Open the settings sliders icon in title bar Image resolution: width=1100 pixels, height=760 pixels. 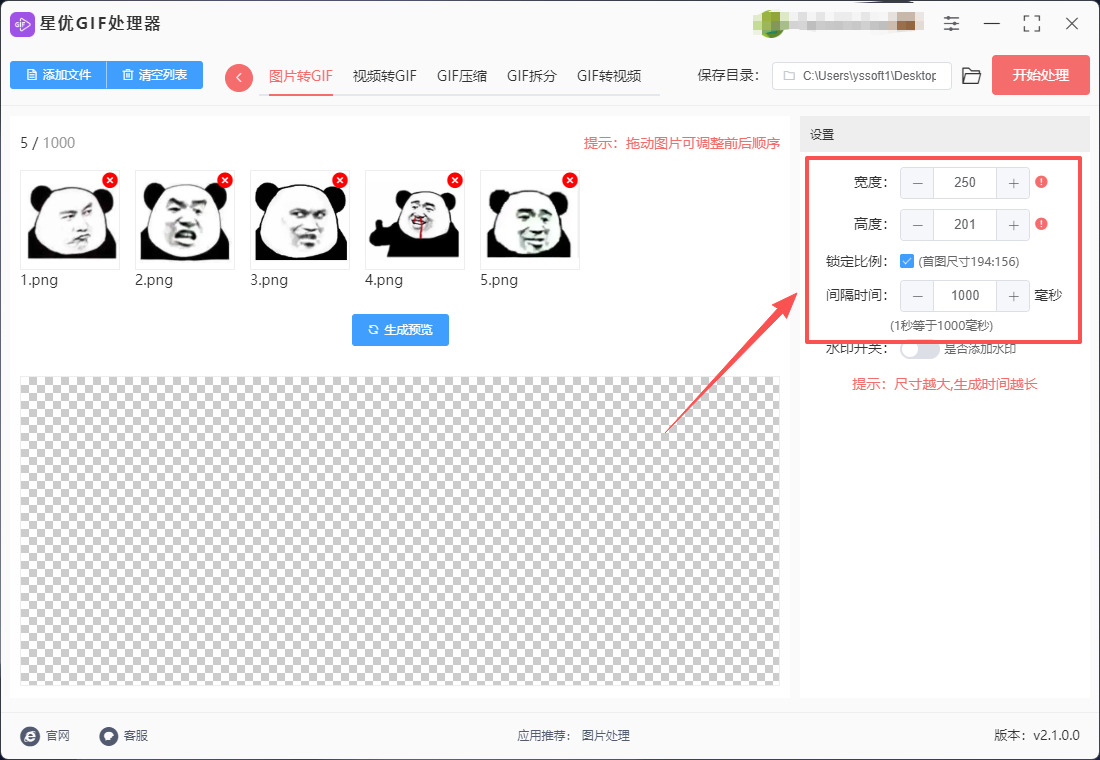coord(951,23)
